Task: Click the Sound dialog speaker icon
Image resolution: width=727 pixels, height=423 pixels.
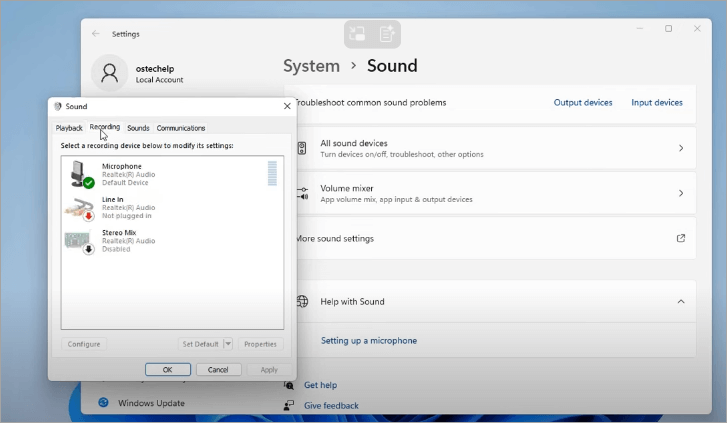Action: [x=58, y=106]
